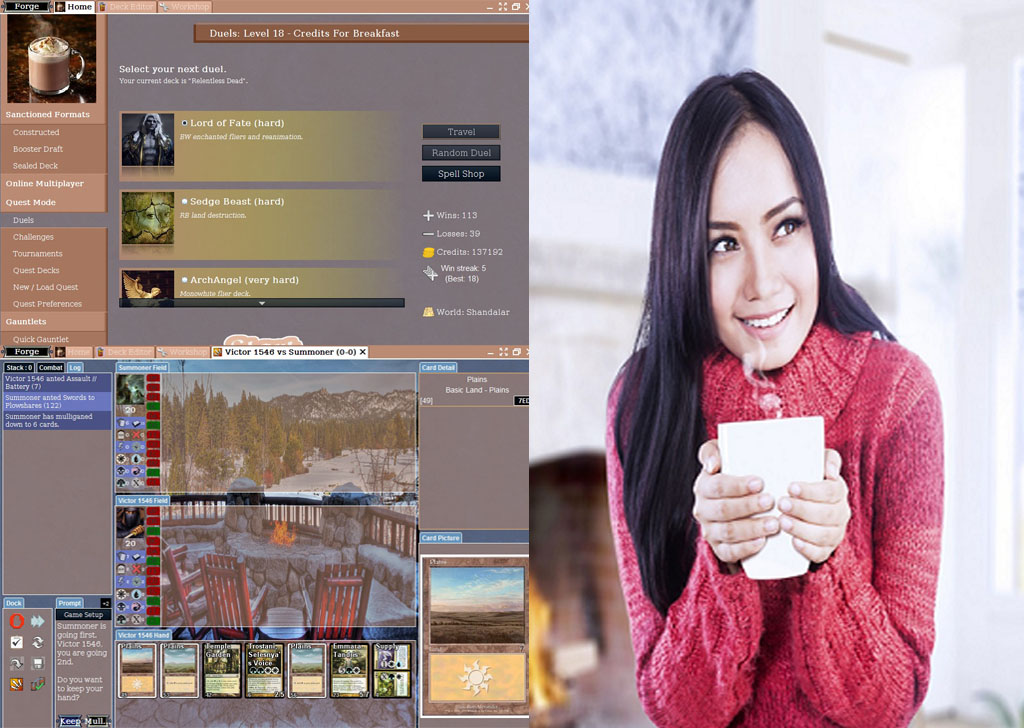Open the Combat tab in duel panel
This screenshot has height=728, width=1024.
(x=51, y=367)
